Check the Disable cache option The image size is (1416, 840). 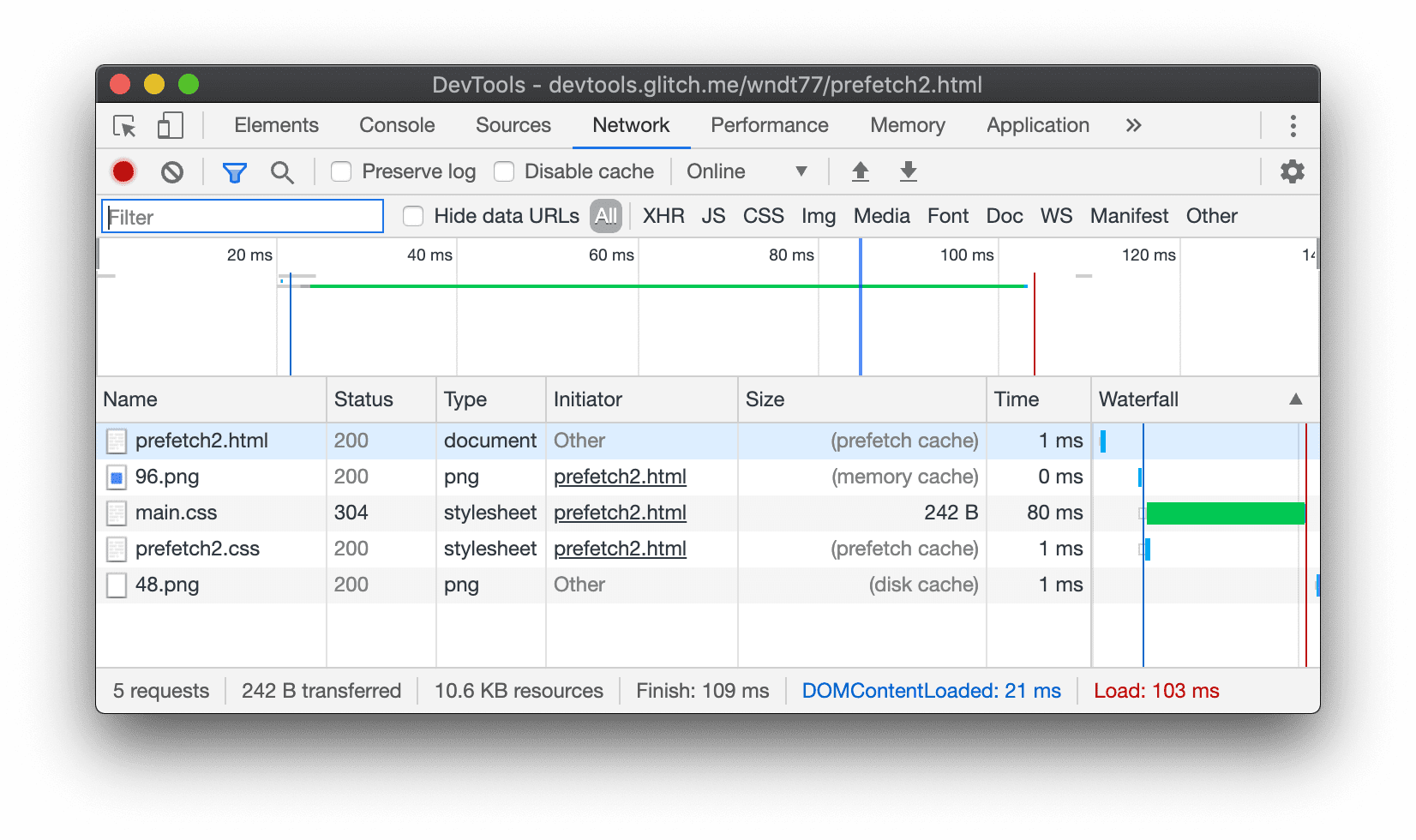[504, 171]
